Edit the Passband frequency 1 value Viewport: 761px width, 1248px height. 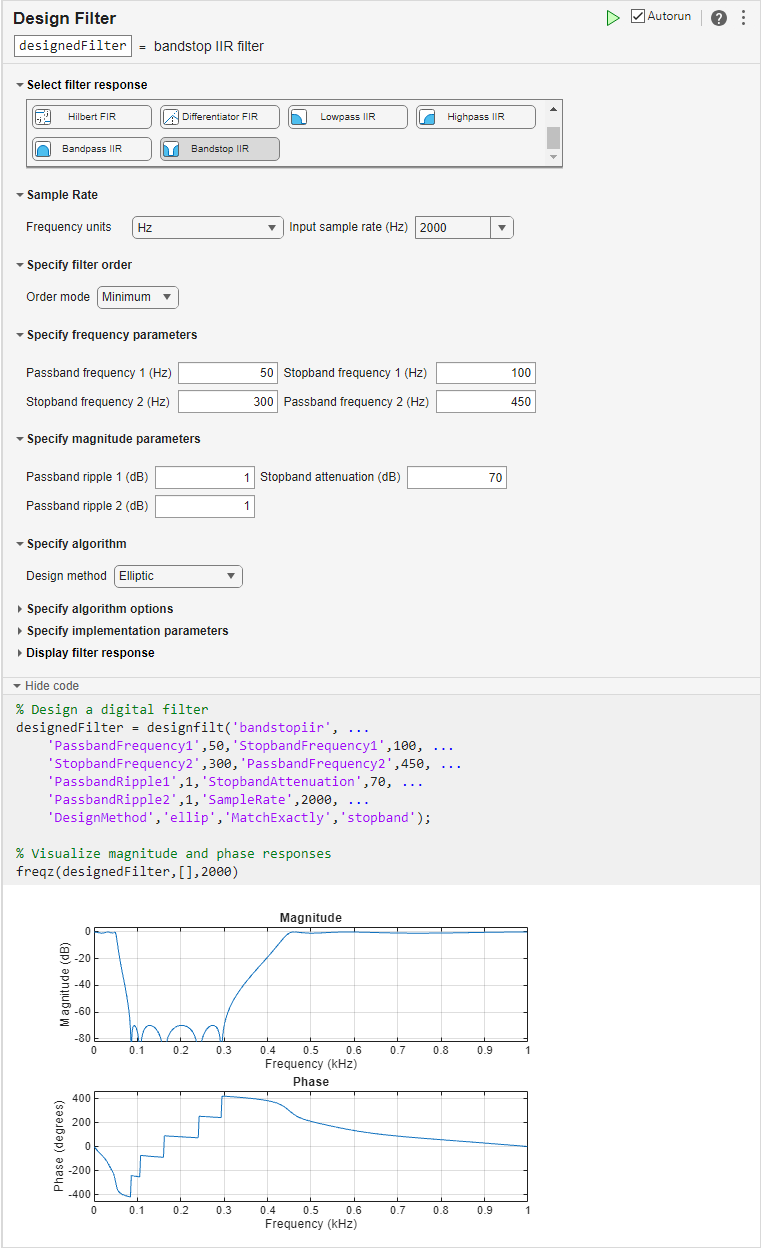coord(227,372)
